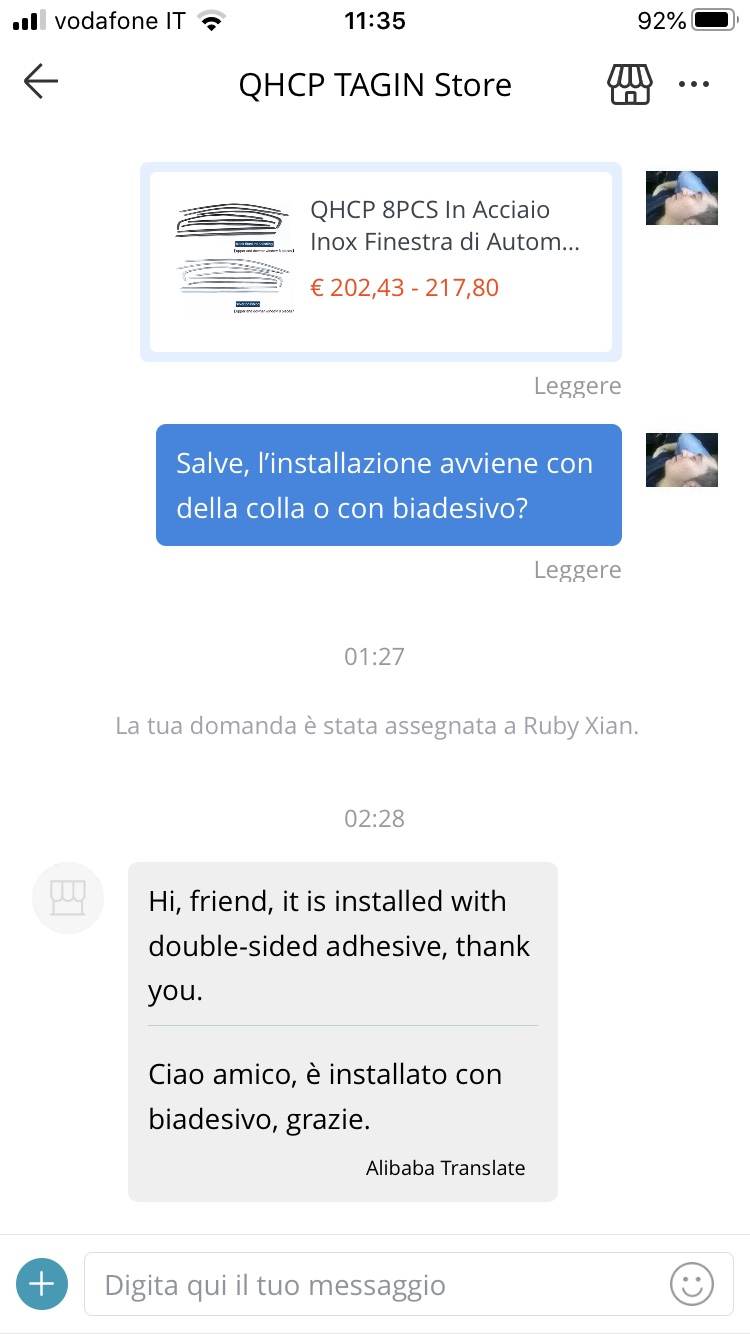Tap the user avatar beside product card

682,197
